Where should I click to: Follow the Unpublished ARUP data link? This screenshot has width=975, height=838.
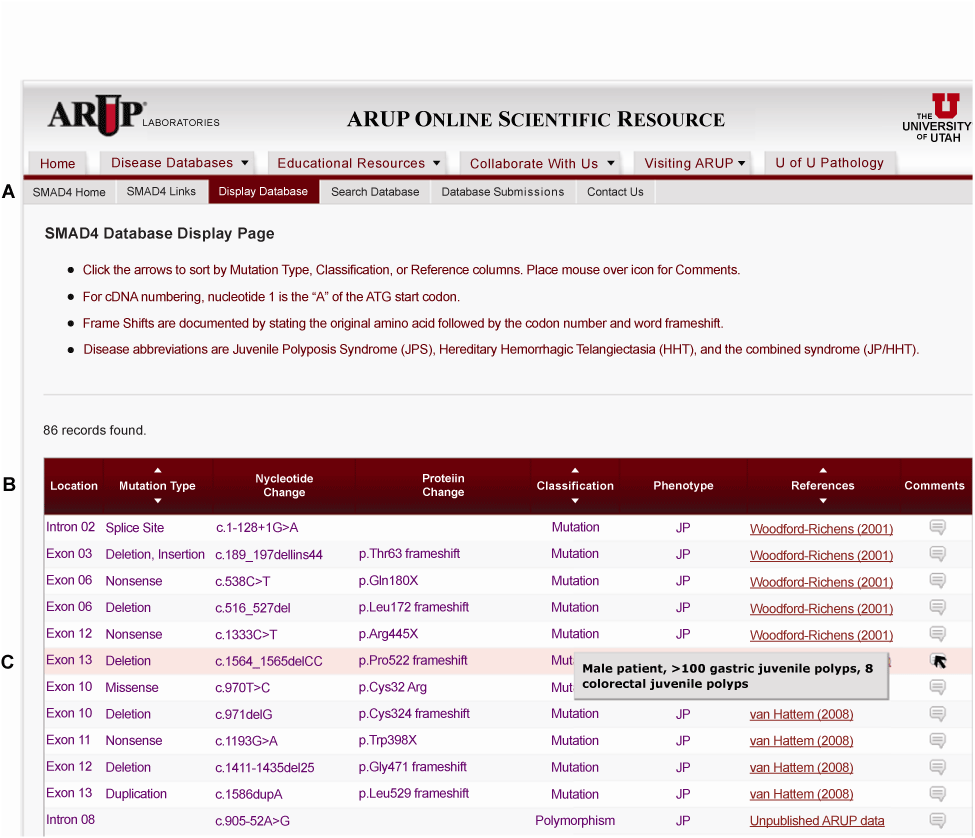817,821
